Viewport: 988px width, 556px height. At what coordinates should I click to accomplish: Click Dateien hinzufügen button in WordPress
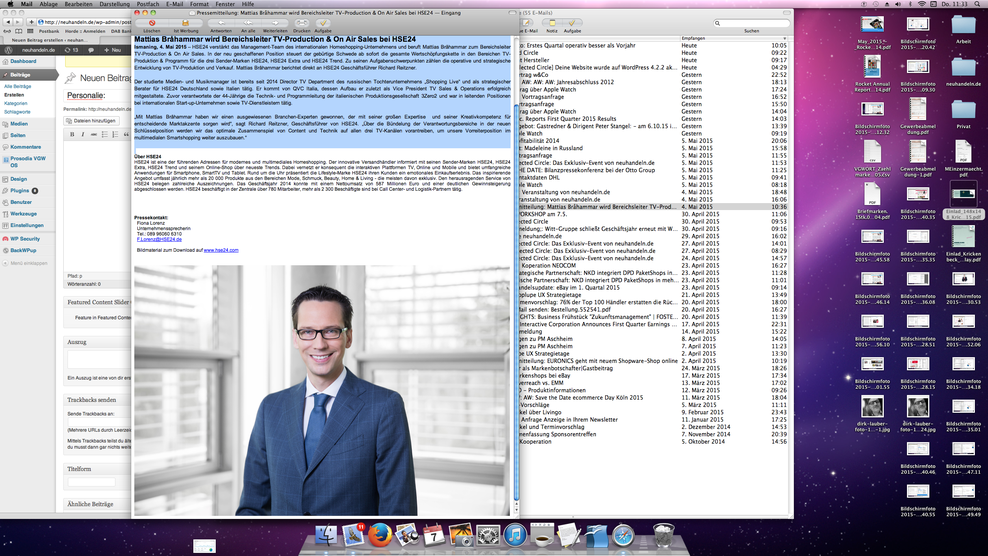92,121
